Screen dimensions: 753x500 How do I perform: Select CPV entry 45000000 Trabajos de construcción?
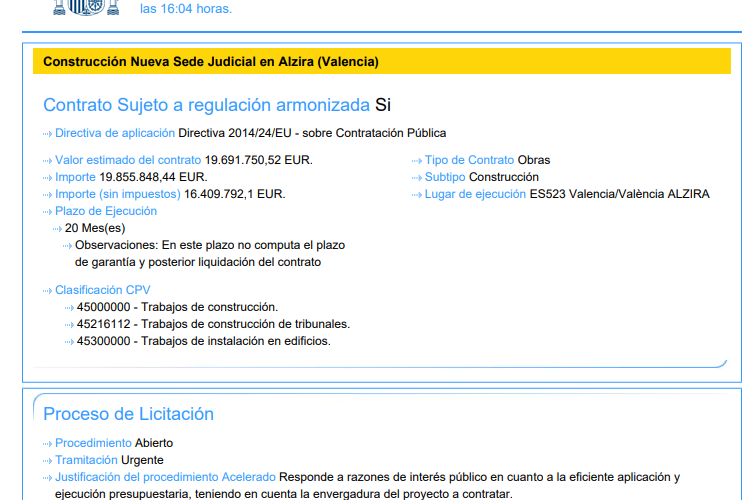tap(177, 307)
